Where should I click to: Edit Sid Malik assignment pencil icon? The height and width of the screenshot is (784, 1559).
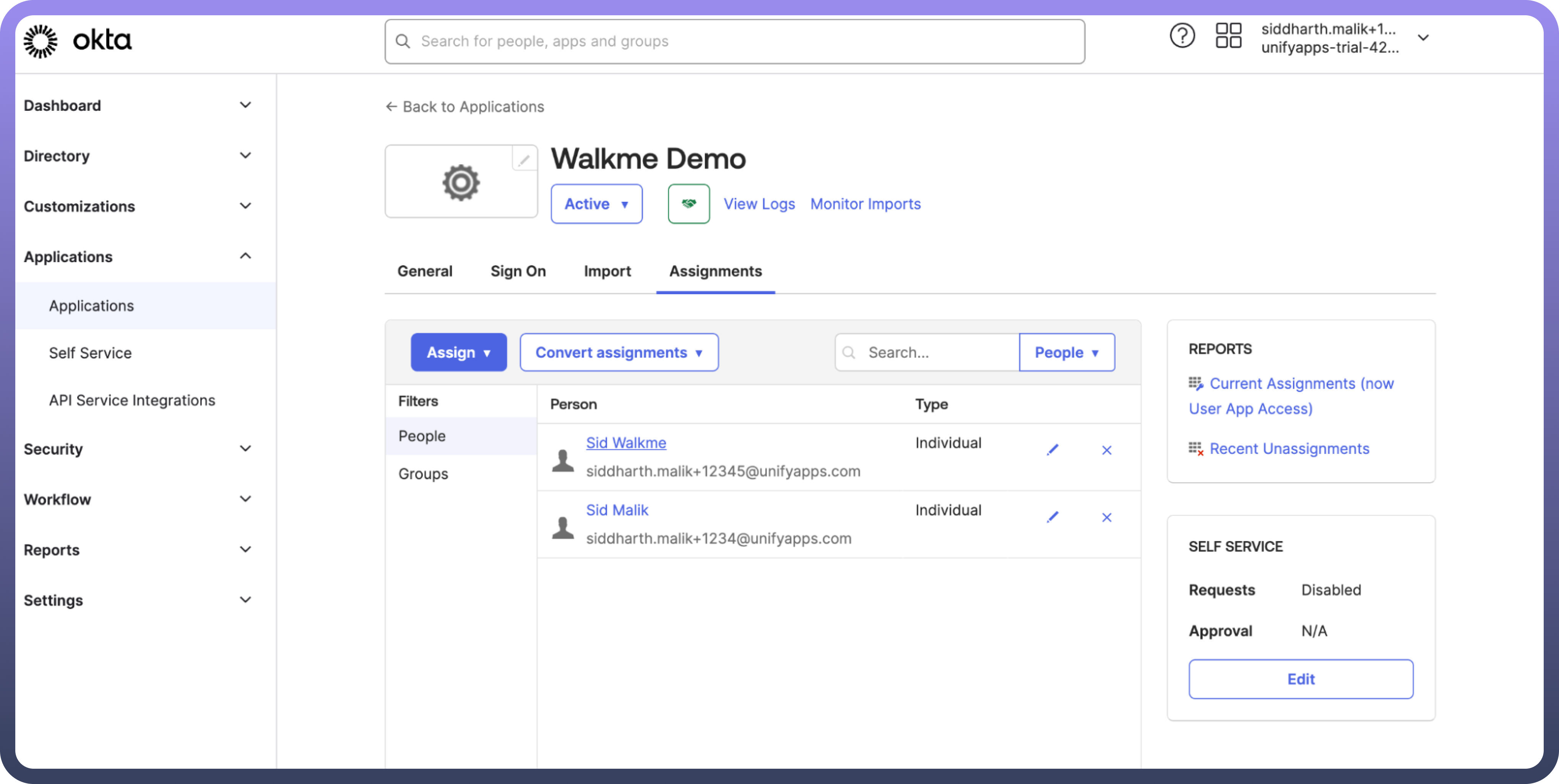tap(1052, 517)
